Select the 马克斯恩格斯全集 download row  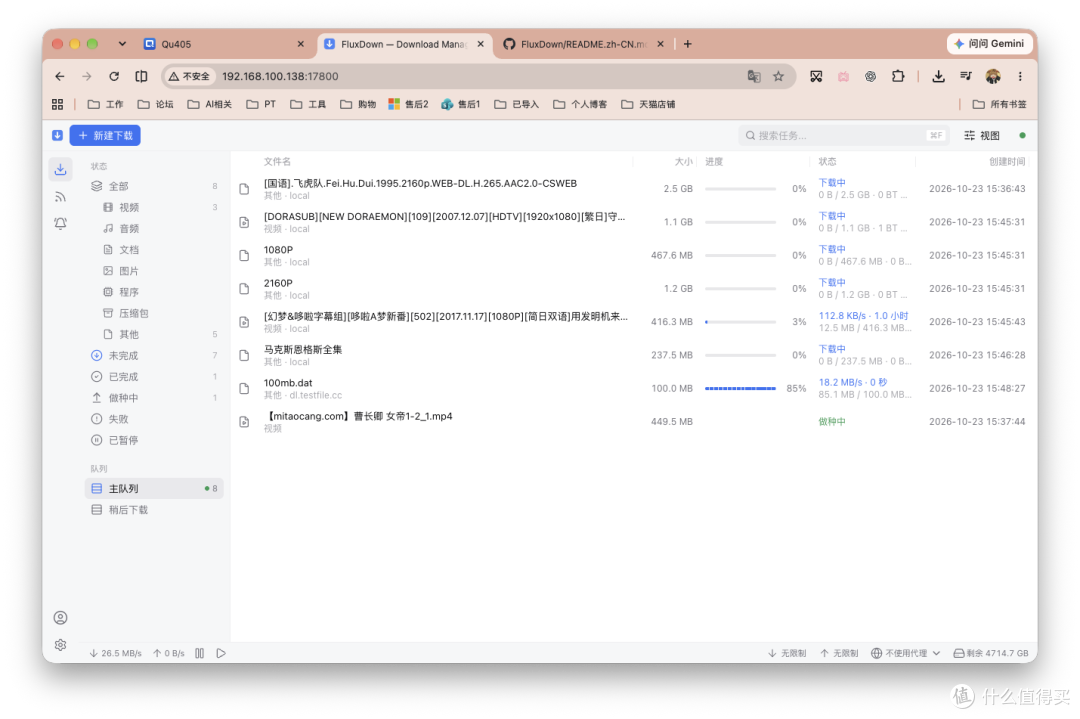634,355
